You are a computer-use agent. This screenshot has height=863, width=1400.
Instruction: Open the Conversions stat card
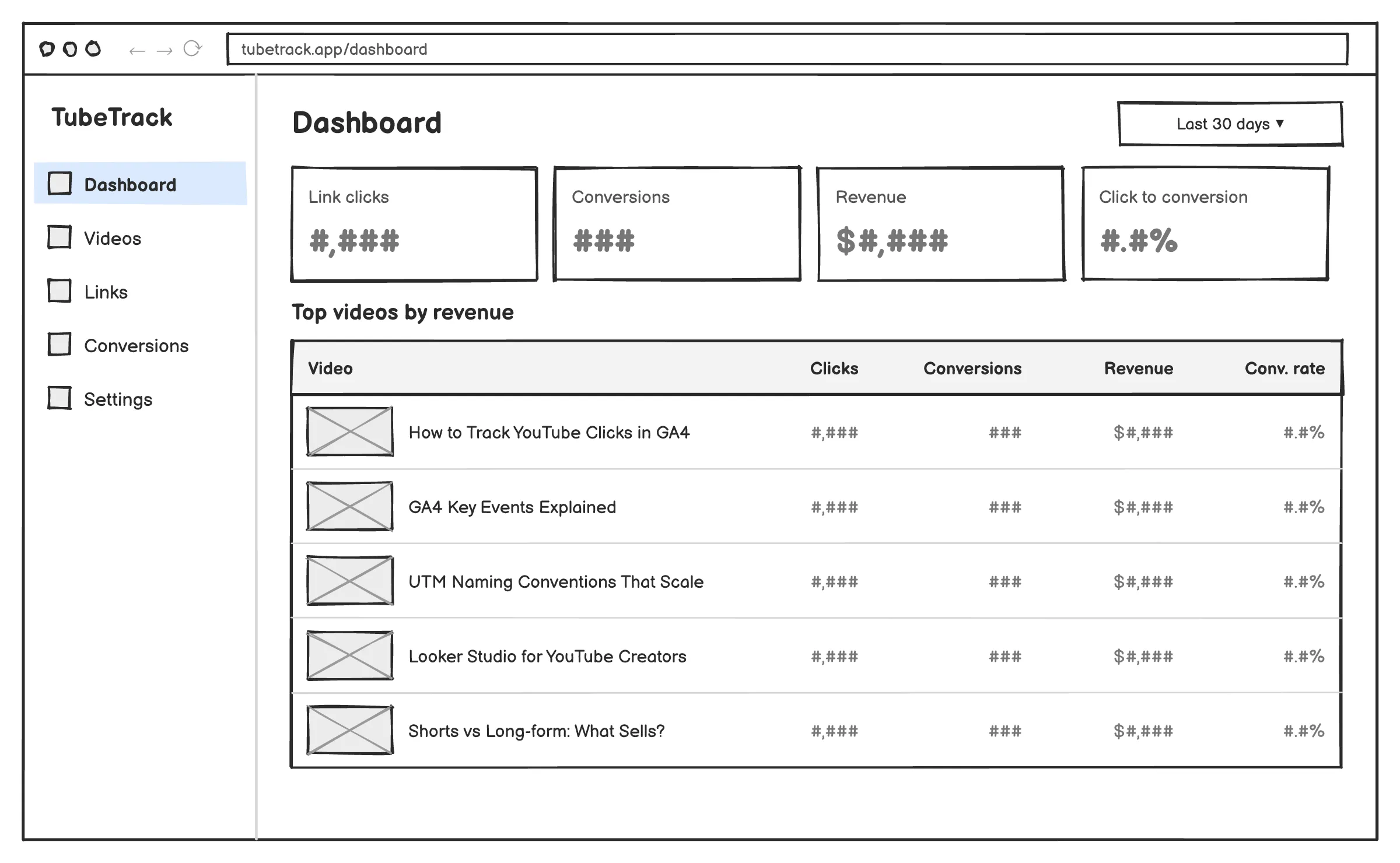(x=677, y=224)
